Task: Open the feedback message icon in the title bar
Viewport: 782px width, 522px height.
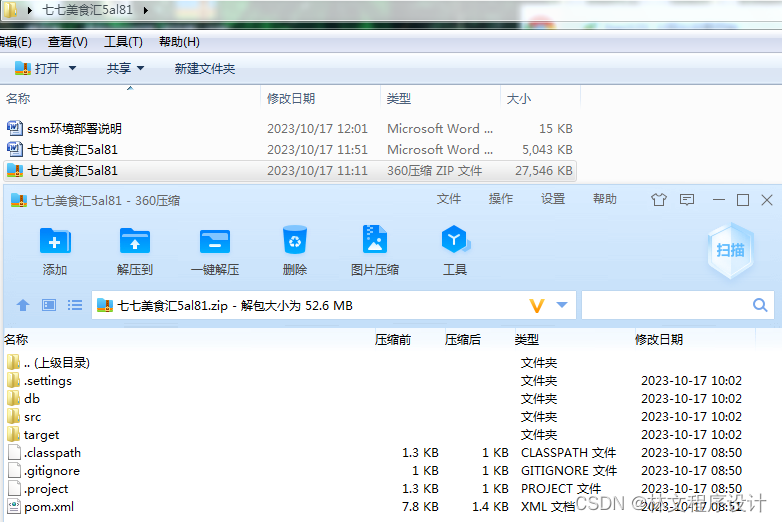Action: (x=687, y=200)
